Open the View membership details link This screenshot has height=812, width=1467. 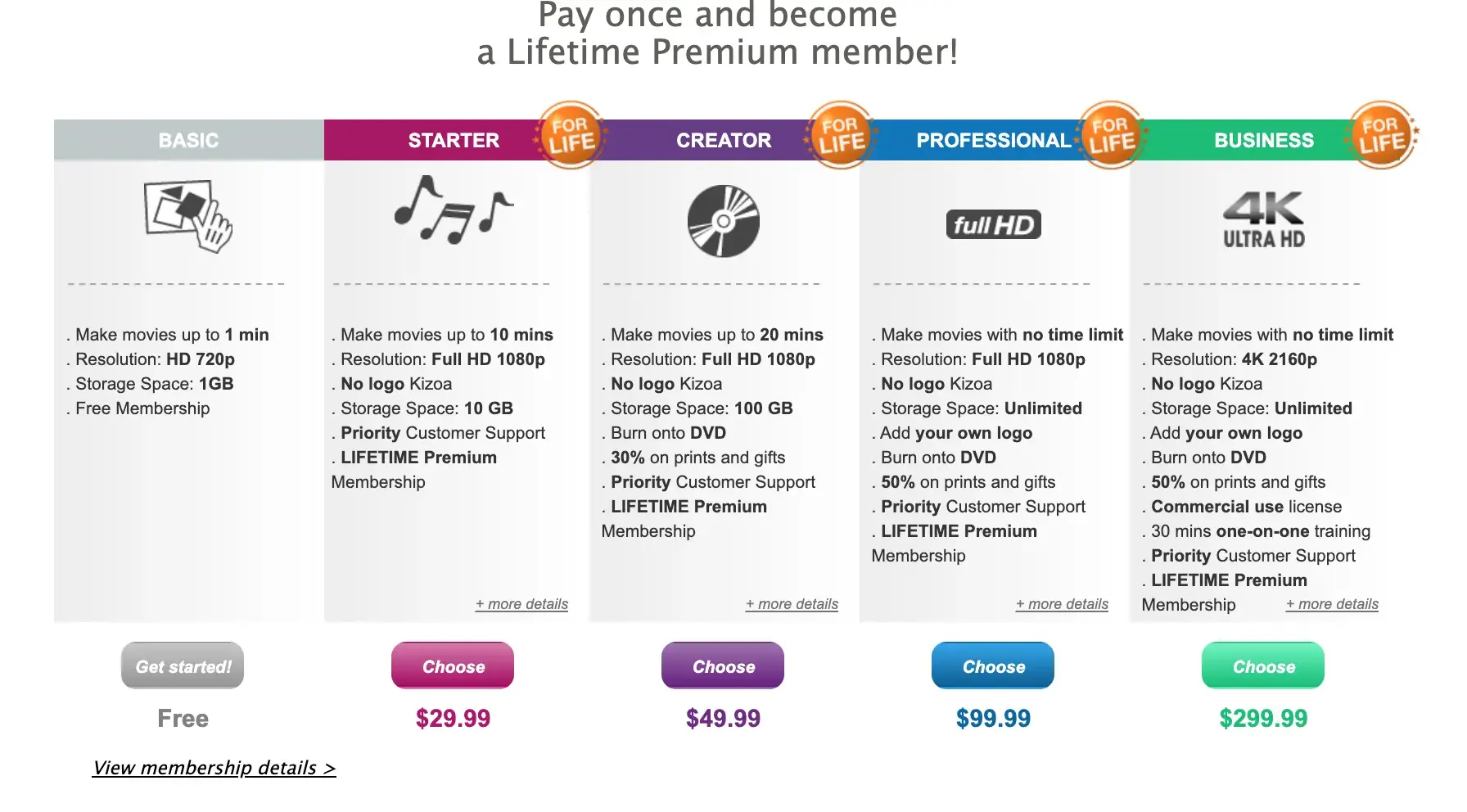pyautogui.click(x=214, y=768)
